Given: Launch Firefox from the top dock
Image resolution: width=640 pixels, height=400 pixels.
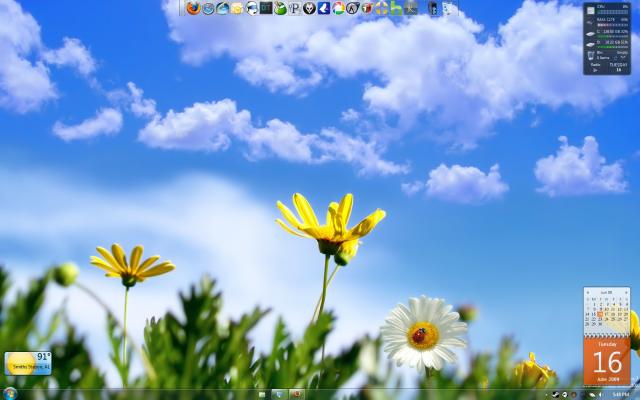Looking at the screenshot, I should [x=193, y=8].
